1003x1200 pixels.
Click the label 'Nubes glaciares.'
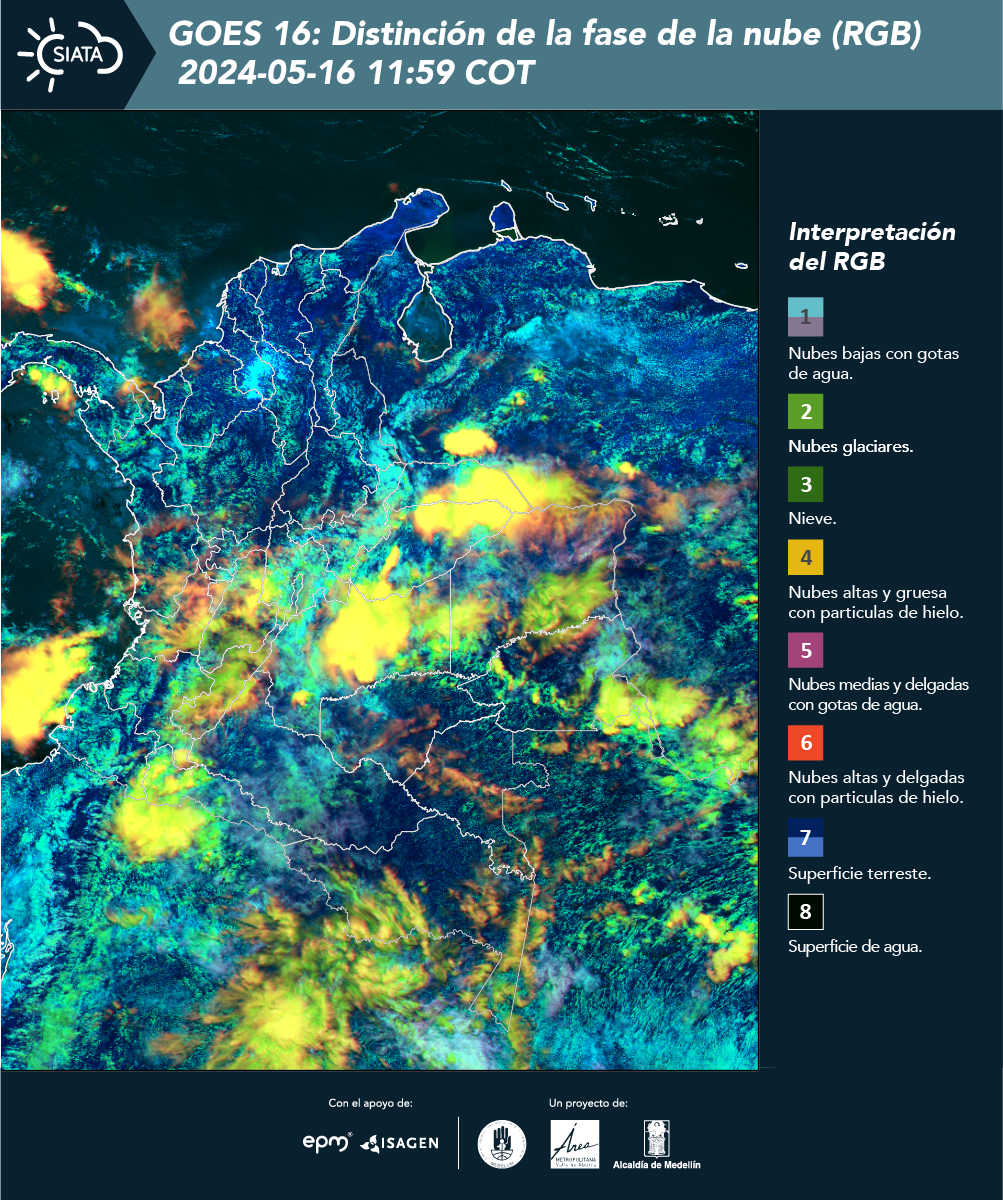pyautogui.click(x=850, y=447)
